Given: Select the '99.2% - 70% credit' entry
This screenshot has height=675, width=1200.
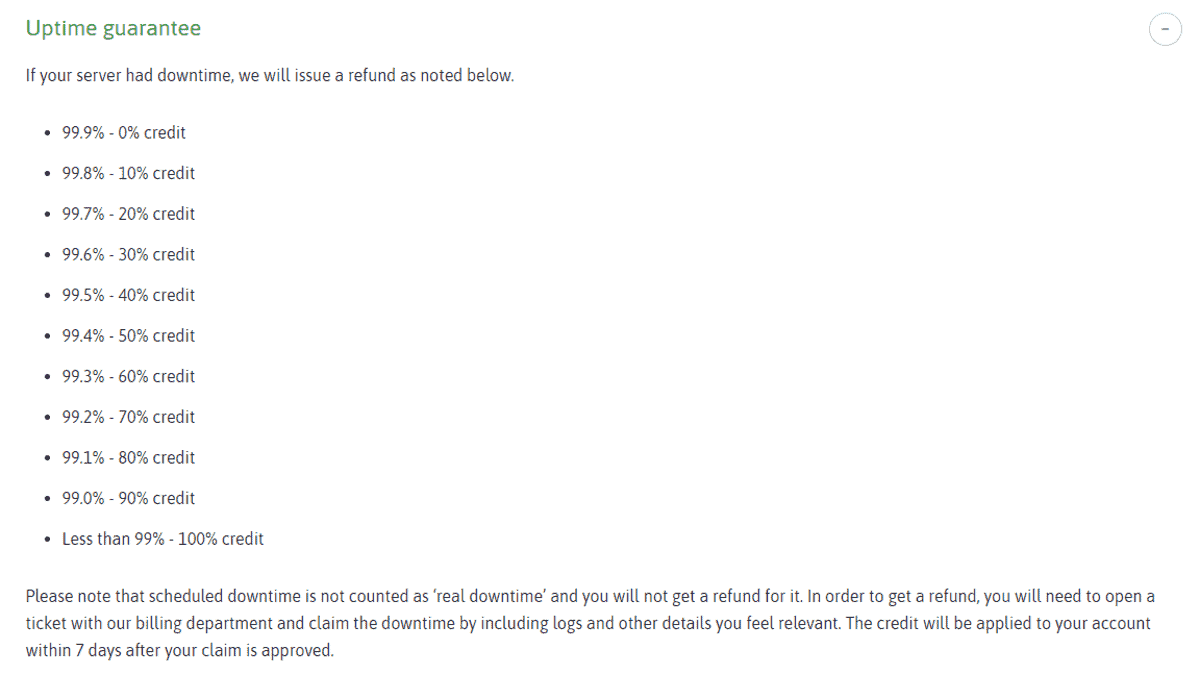Looking at the screenshot, I should 128,417.
